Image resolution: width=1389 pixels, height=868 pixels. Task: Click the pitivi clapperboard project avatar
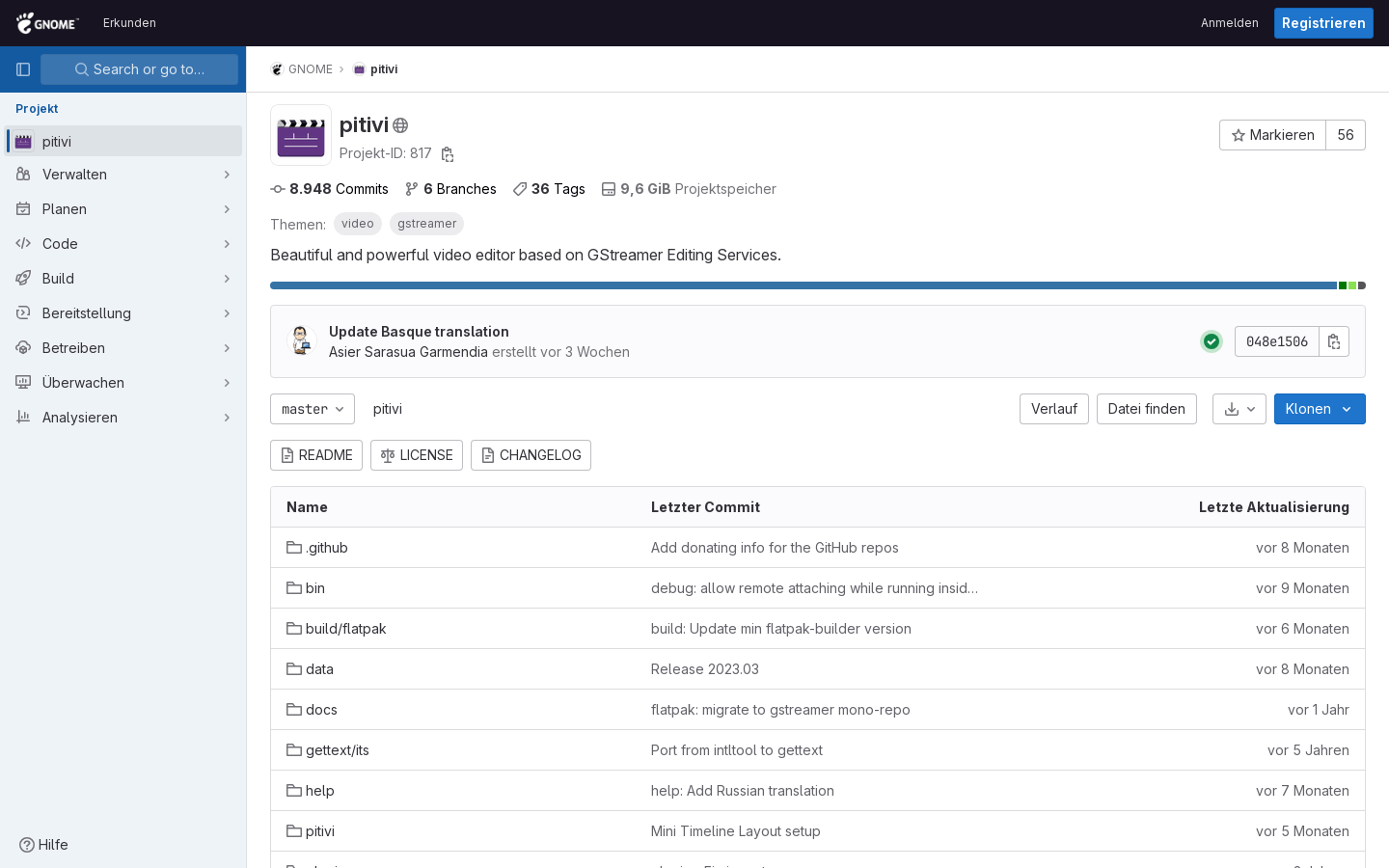[x=301, y=135]
